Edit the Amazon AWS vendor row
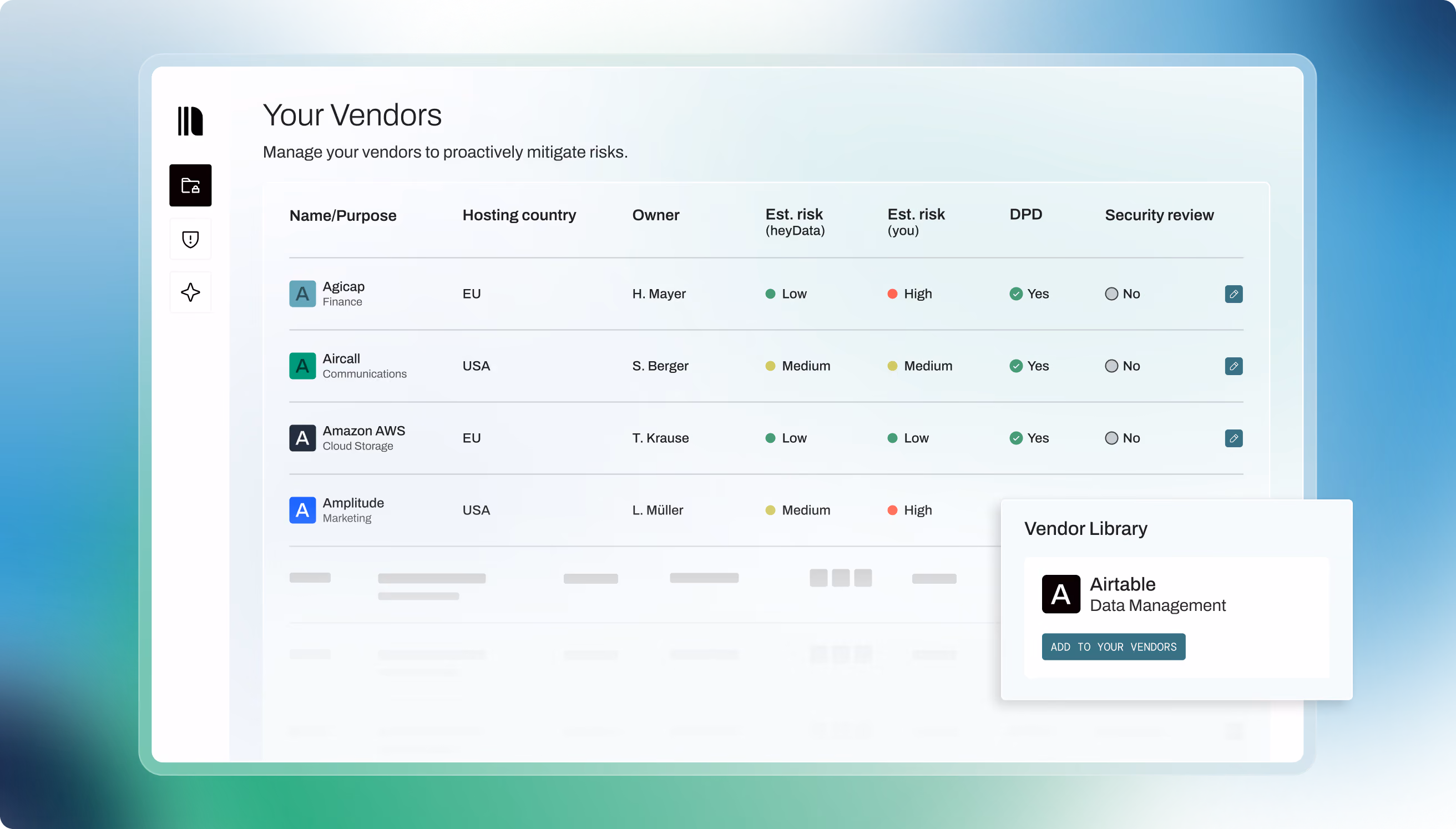This screenshot has height=829, width=1456. click(x=1233, y=438)
